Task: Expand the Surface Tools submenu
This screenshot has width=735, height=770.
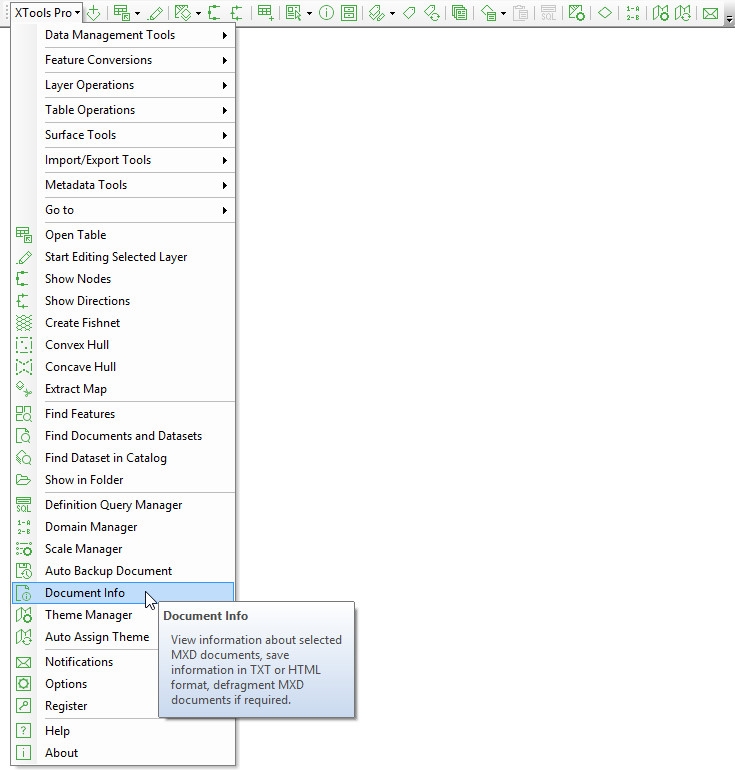Action: tap(123, 136)
